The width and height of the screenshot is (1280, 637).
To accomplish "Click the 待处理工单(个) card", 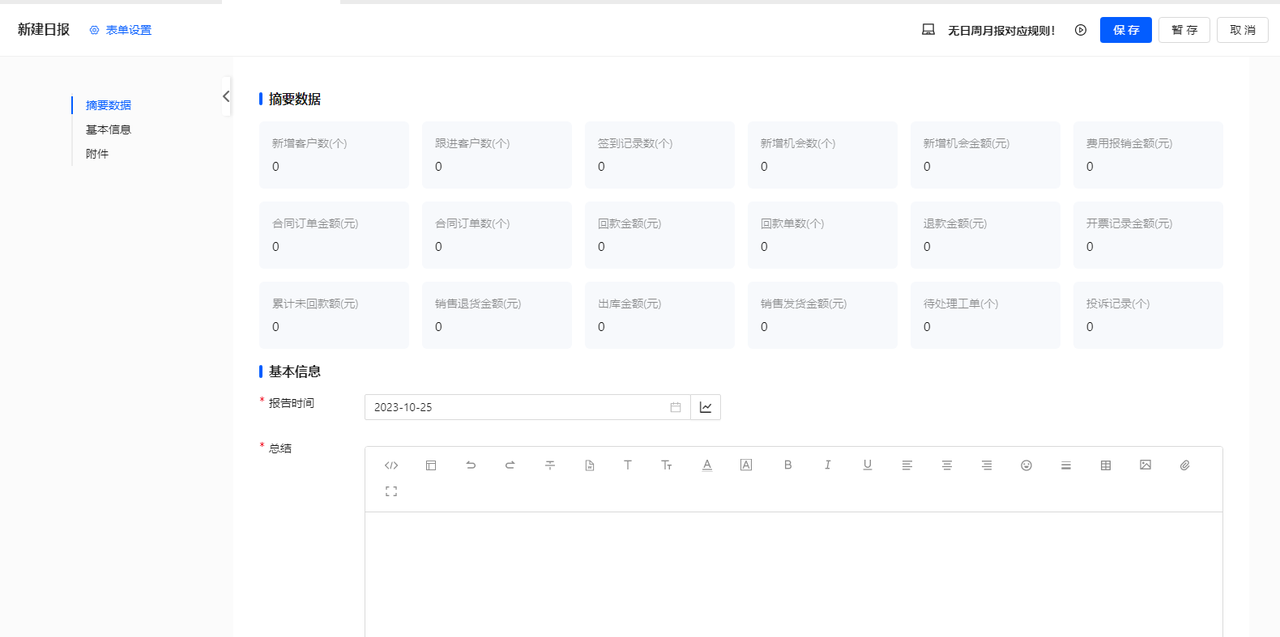I will pyautogui.click(x=985, y=315).
